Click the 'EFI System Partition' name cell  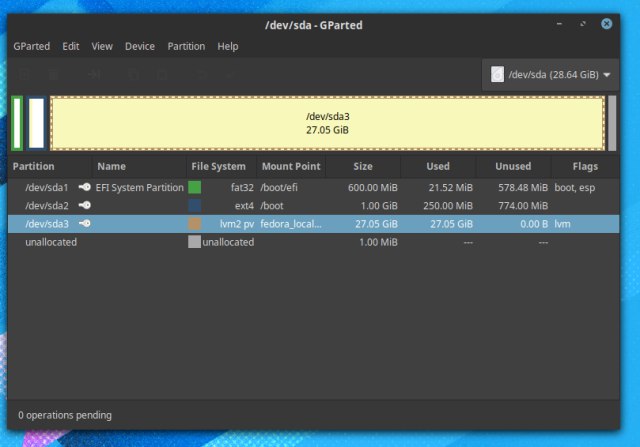click(140, 187)
